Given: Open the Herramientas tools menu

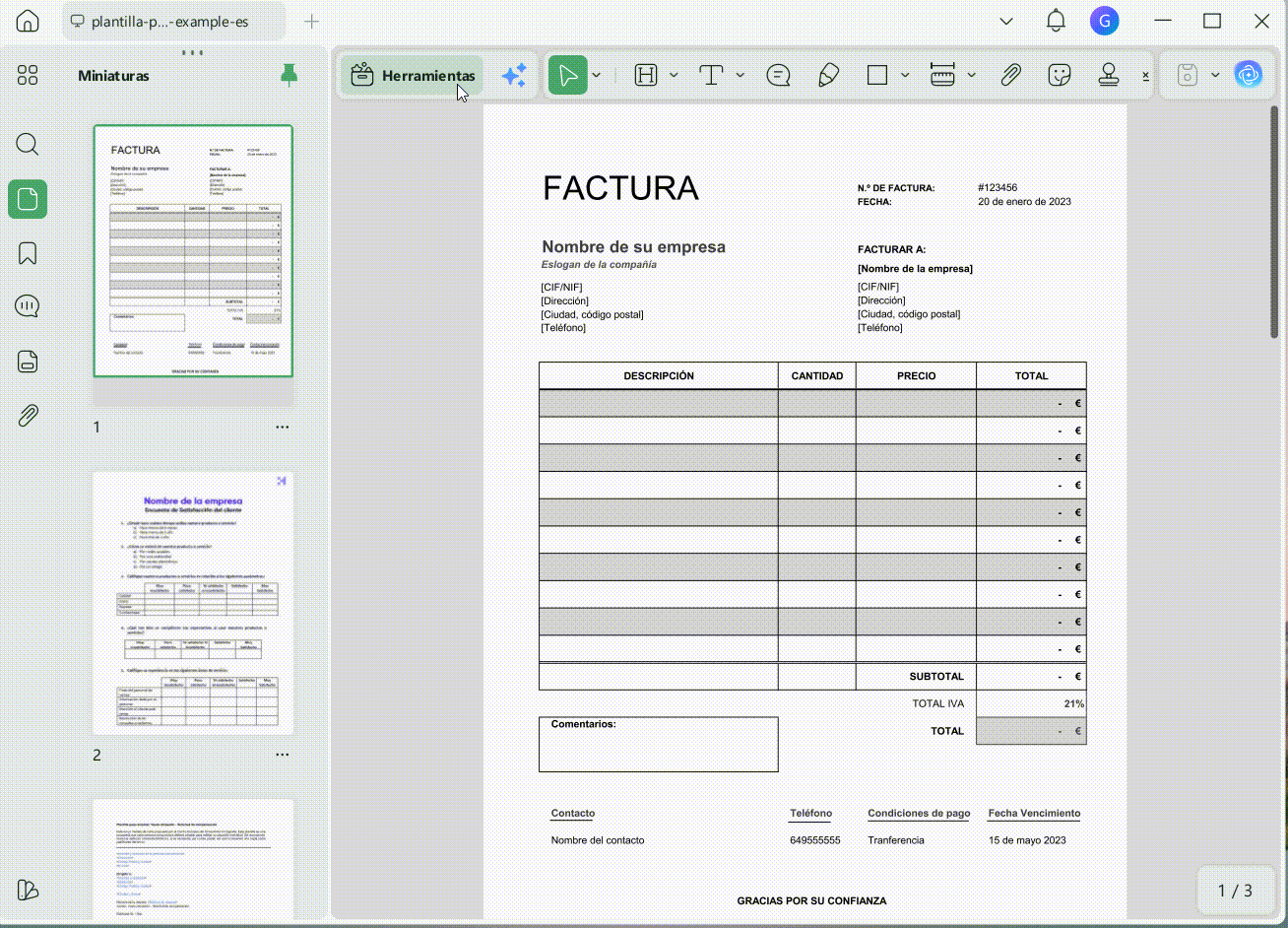Looking at the screenshot, I should coord(412,76).
